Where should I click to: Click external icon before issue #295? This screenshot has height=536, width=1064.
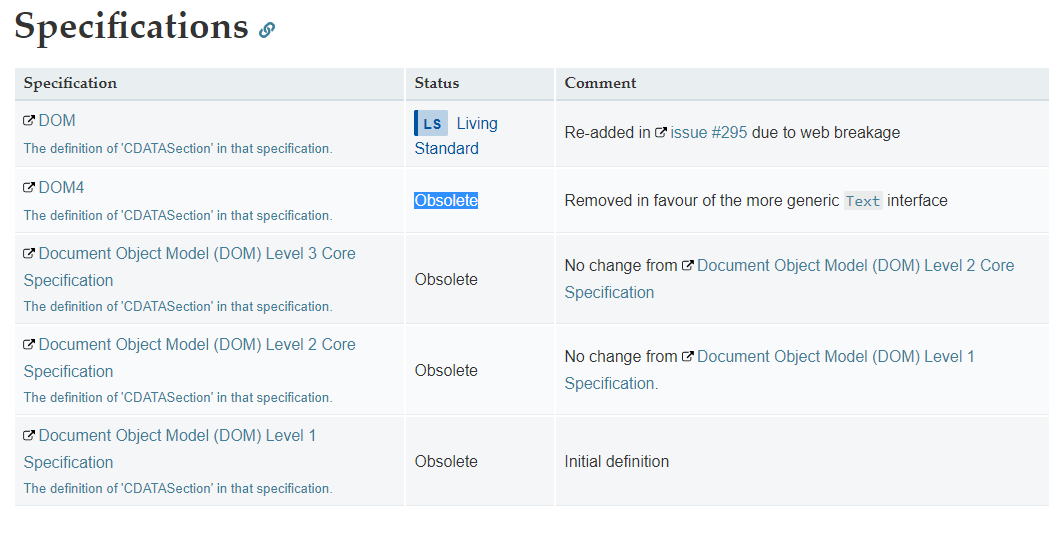(661, 132)
